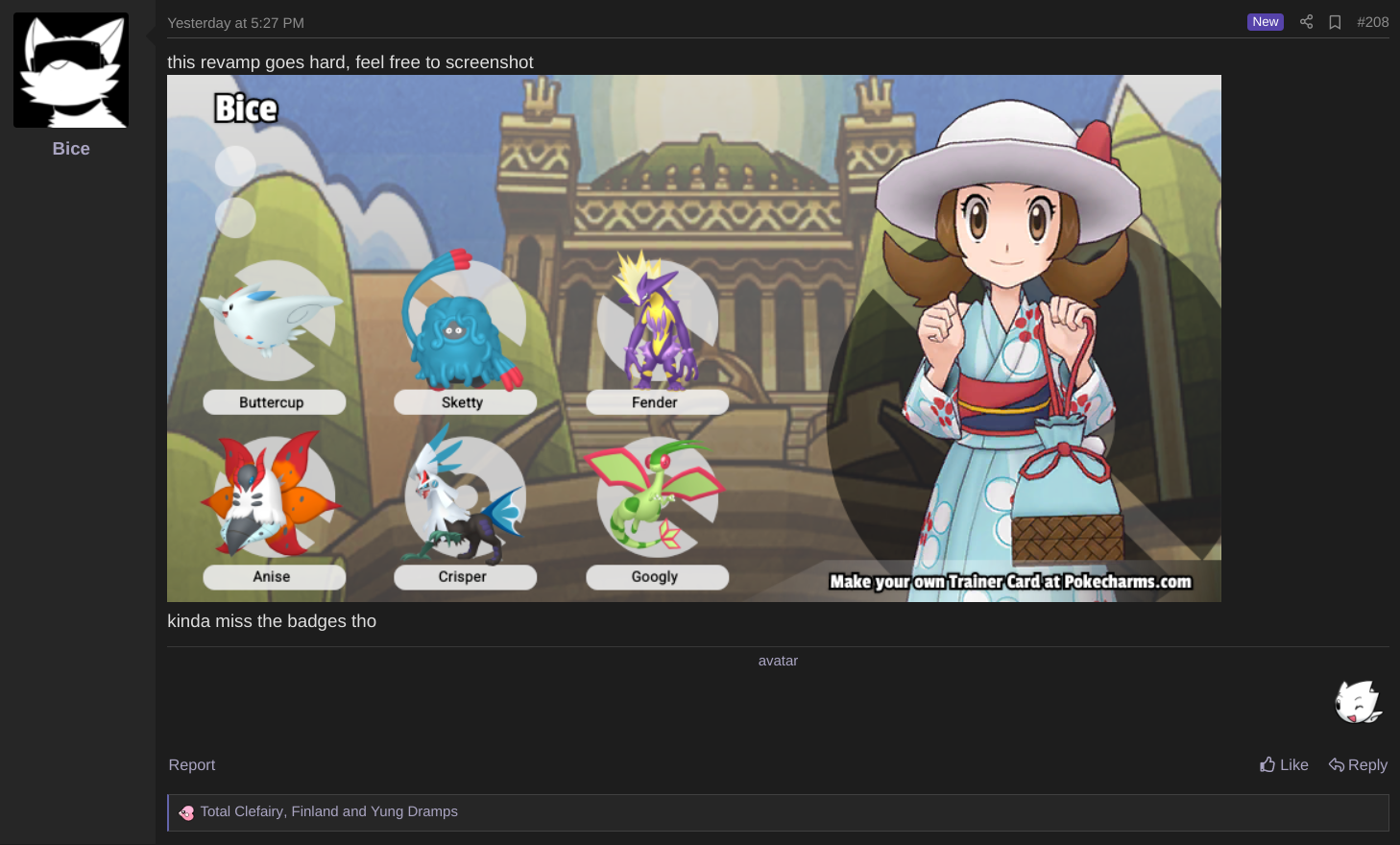Click the reply arrow icon

[x=1337, y=765]
